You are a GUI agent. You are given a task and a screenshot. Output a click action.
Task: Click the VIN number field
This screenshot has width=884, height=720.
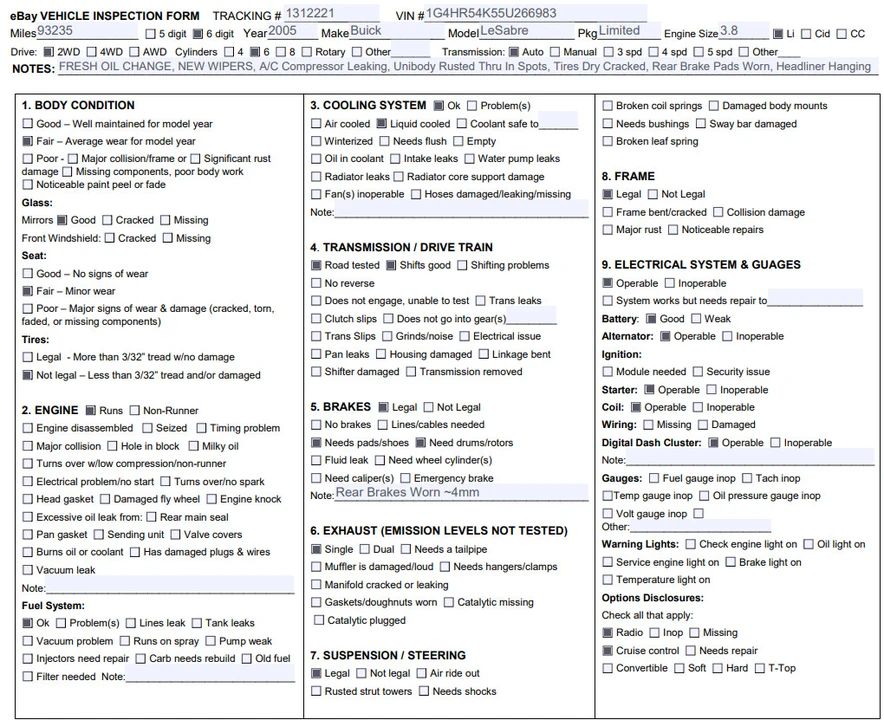[x=536, y=13]
